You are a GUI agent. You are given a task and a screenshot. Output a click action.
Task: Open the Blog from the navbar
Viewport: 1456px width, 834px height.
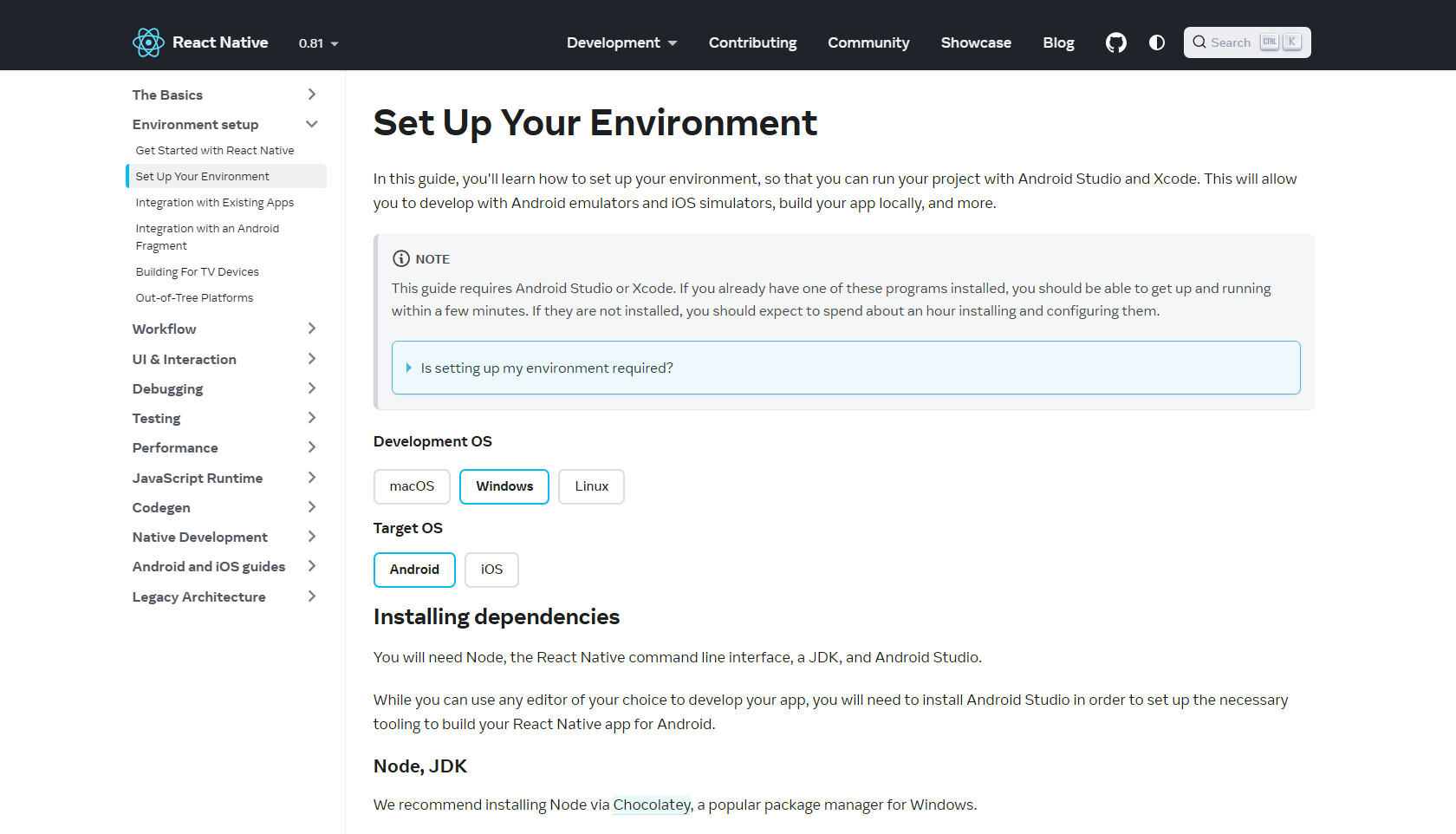pyautogui.click(x=1058, y=42)
